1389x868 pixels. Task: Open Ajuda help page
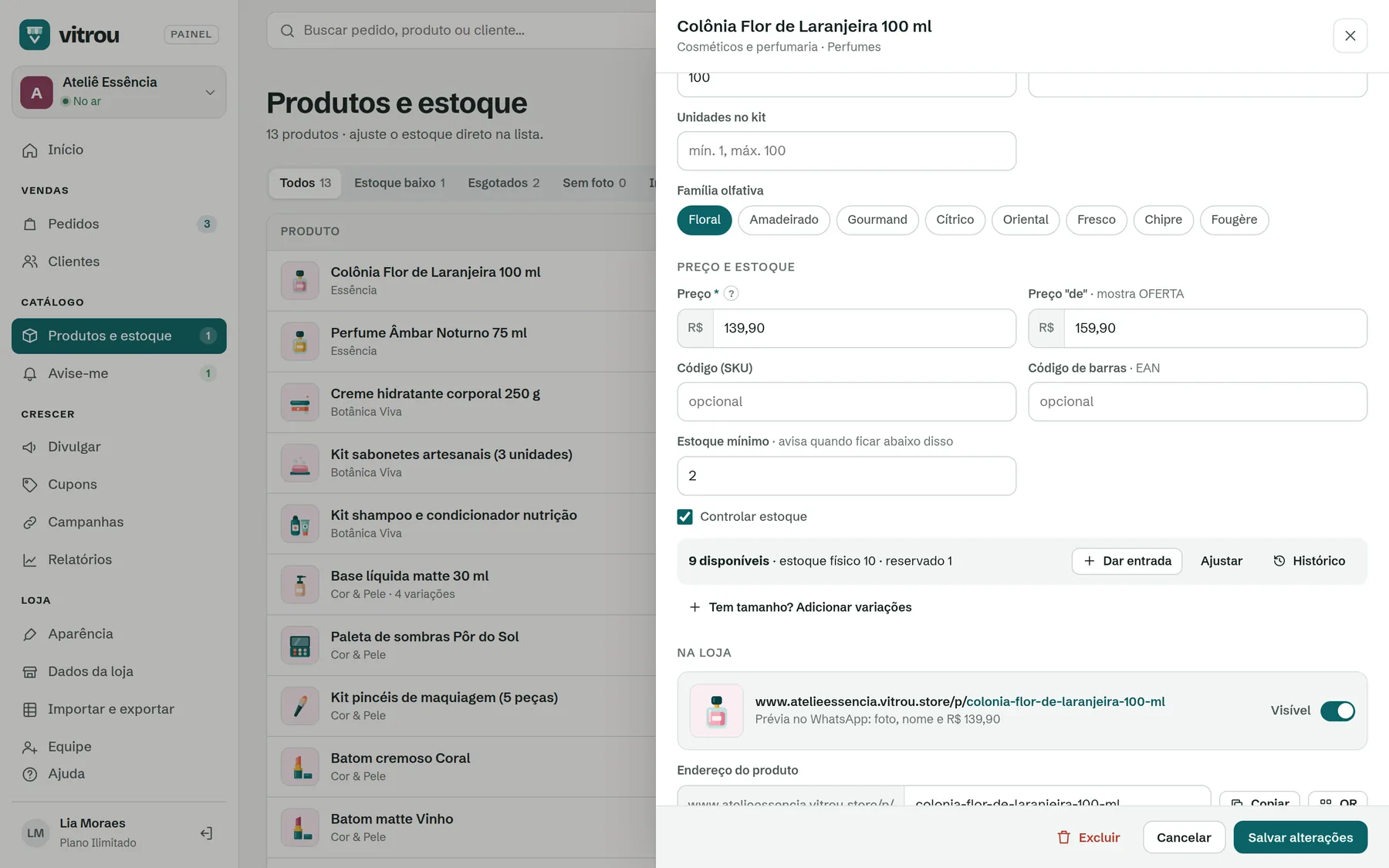tap(119, 774)
